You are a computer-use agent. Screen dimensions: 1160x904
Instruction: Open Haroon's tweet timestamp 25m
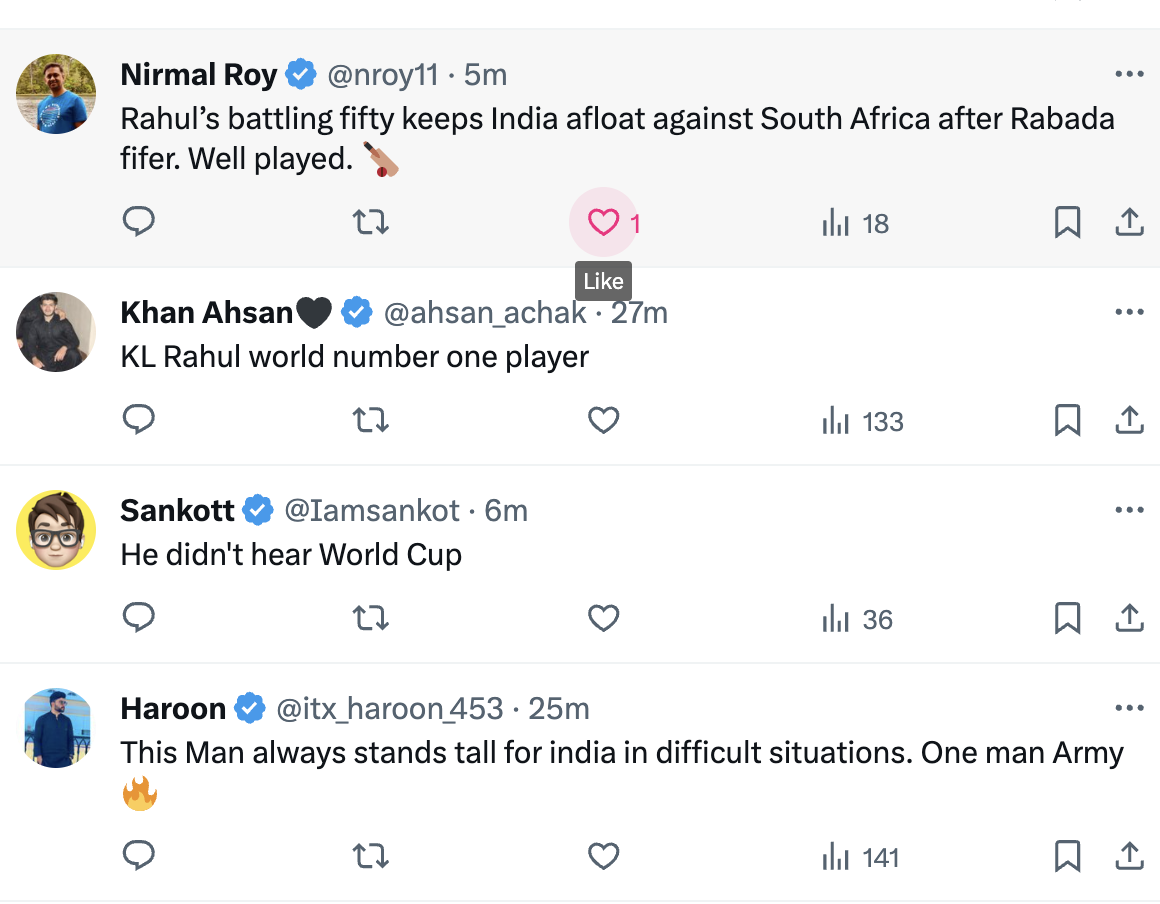click(559, 708)
